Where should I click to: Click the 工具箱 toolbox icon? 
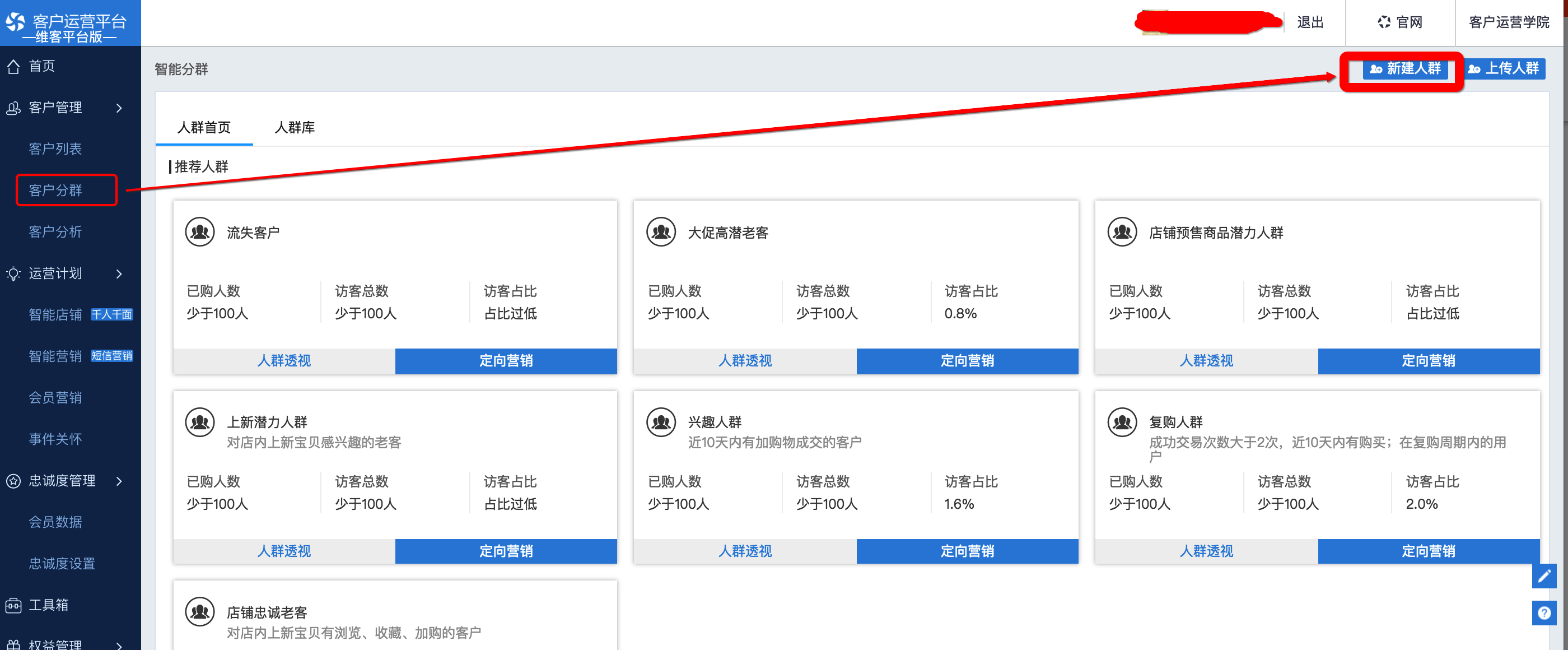click(13, 605)
